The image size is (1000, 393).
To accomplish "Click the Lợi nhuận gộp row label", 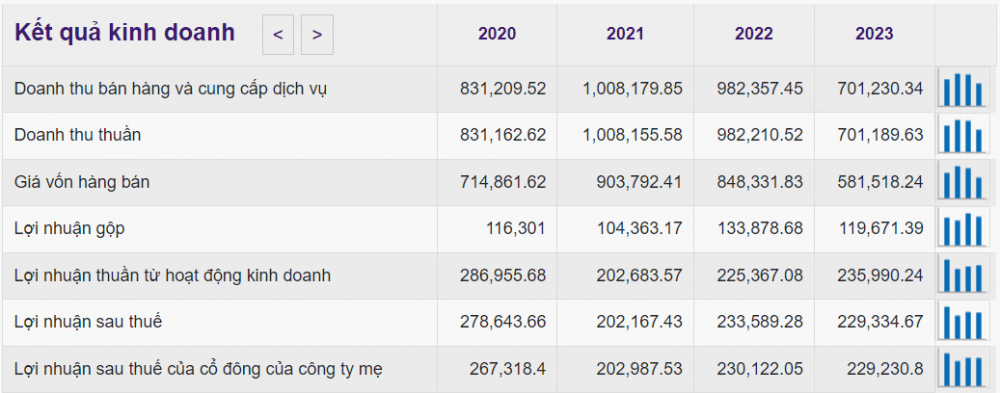I will (x=70, y=229).
